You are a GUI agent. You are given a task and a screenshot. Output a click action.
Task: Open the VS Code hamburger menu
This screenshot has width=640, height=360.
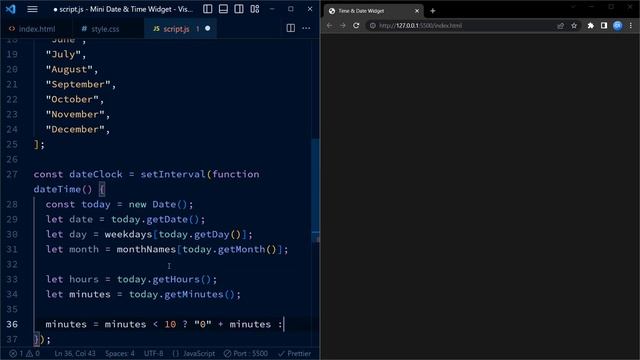pos(32,9)
